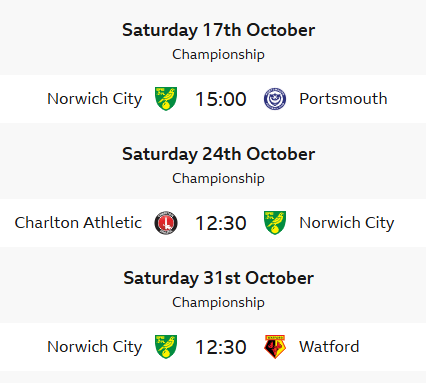Click the Saturday 17th October heading

(x=218, y=30)
